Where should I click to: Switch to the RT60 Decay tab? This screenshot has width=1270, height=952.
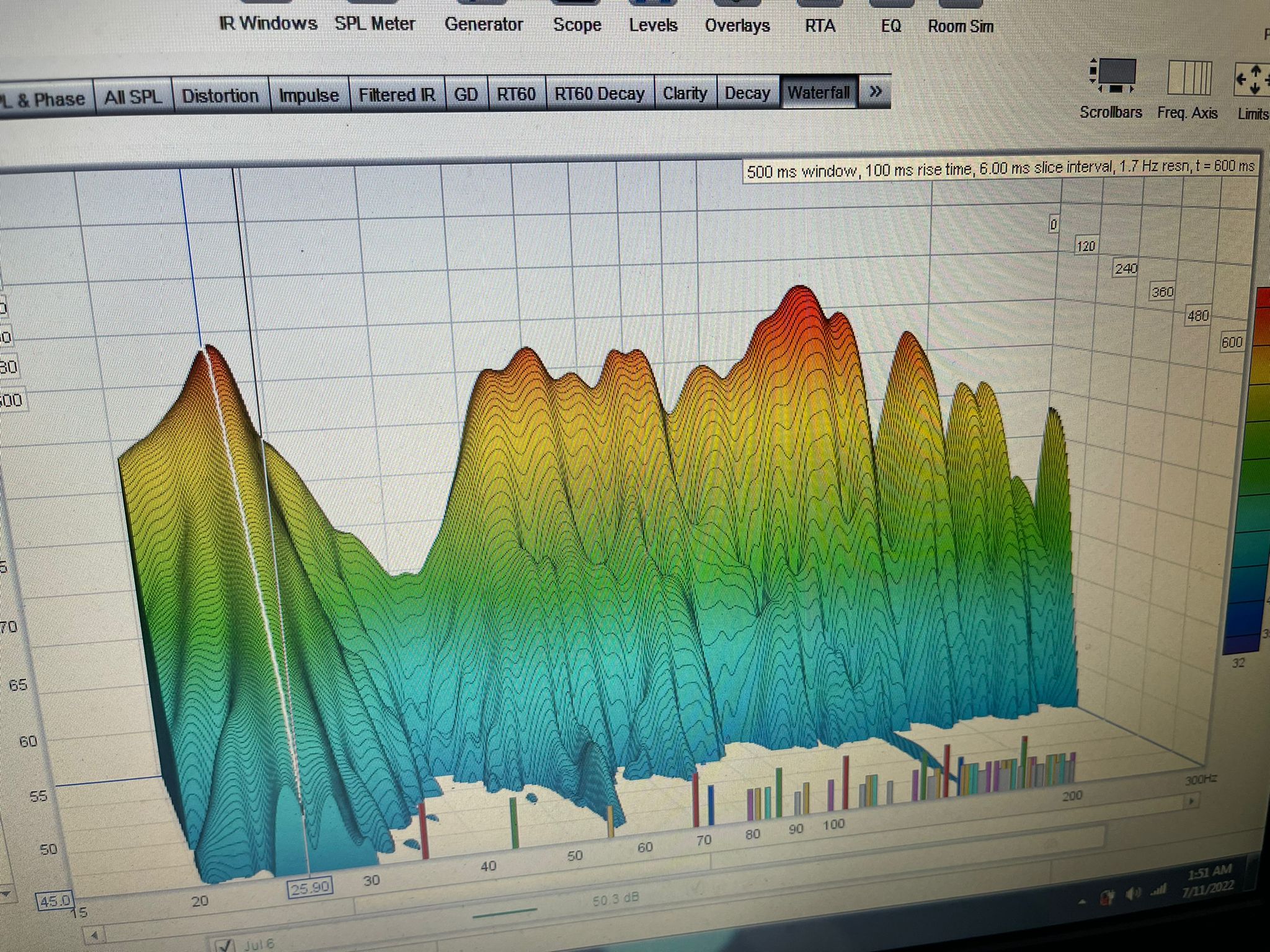coord(599,94)
